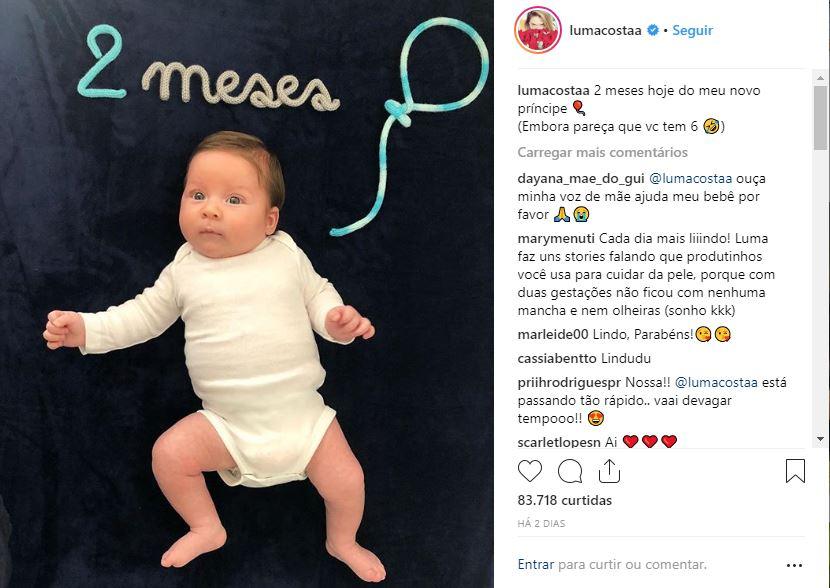This screenshot has height=588, width=830.
Task: View the 83.718 curtidas likes list
Action: tap(564, 500)
